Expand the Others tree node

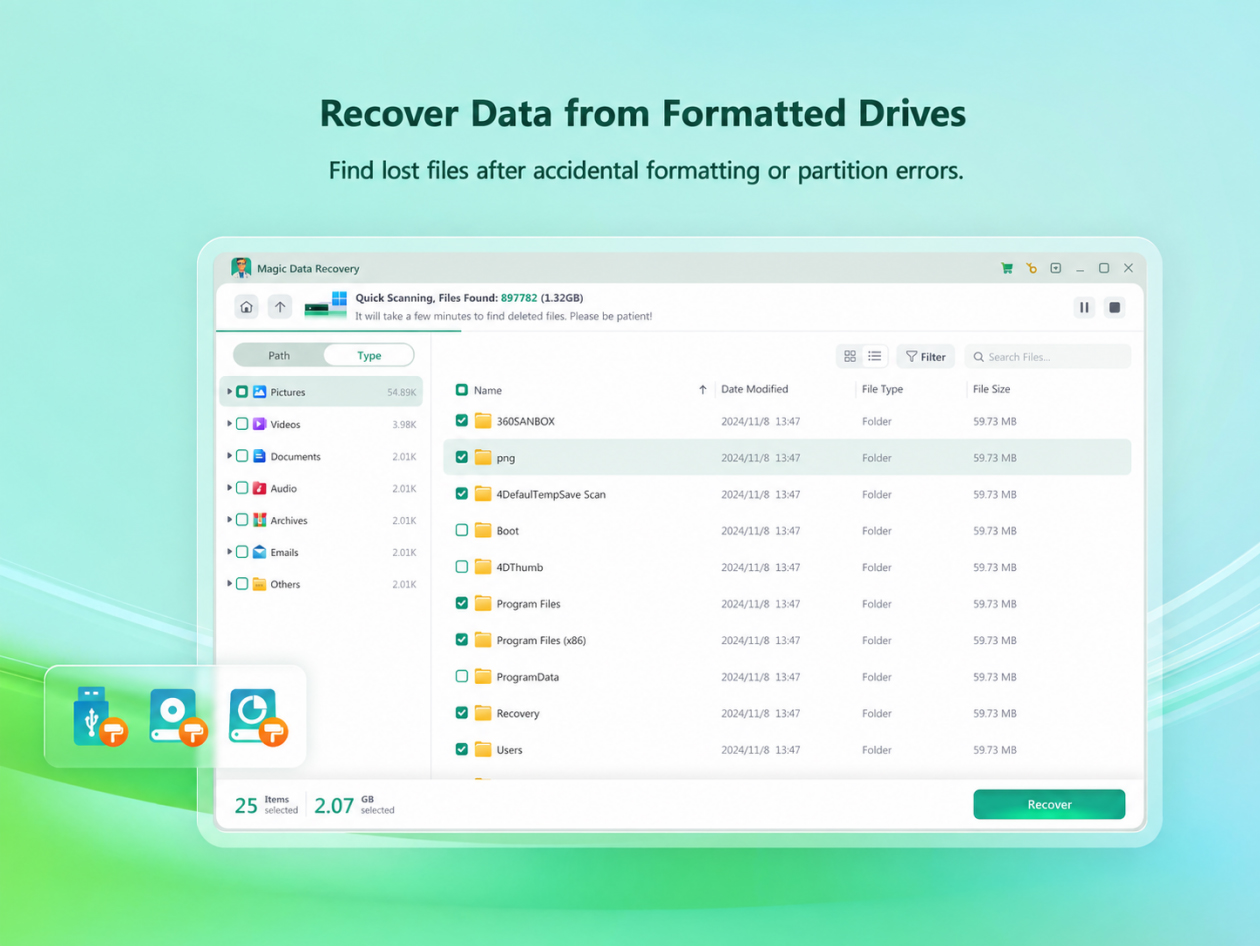(x=229, y=584)
